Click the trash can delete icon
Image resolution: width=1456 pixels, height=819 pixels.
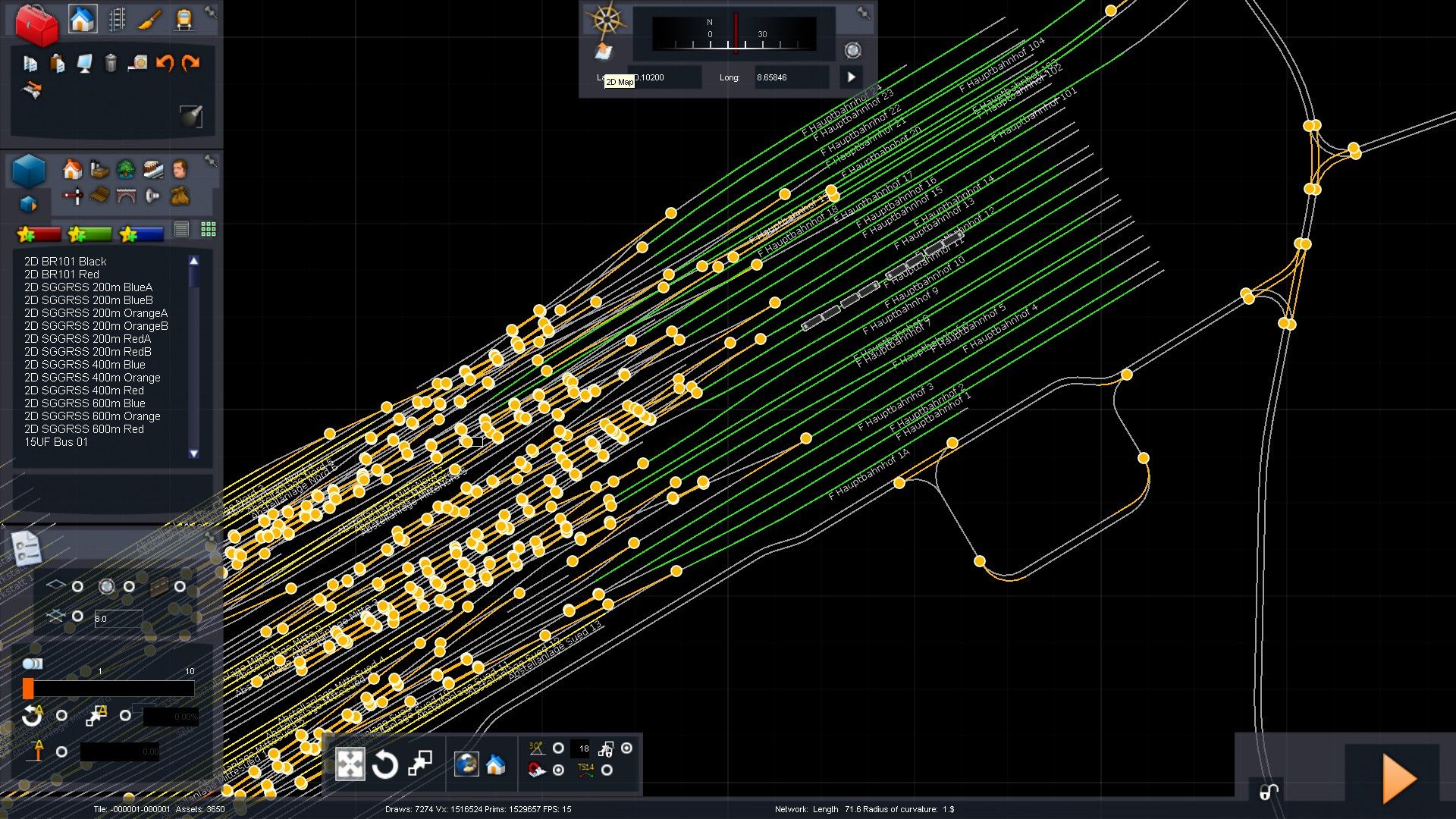click(x=111, y=63)
